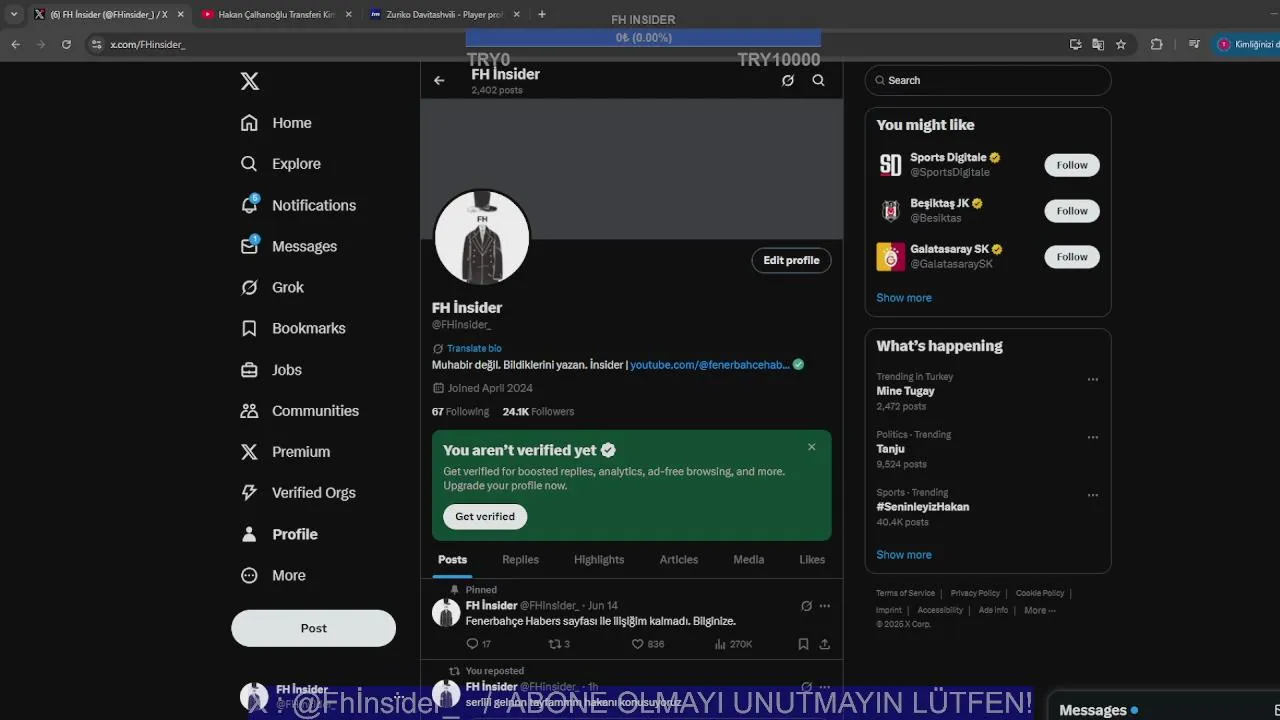This screenshot has width=1280, height=720.
Task: Open more options for #SeninleyizHakan trend
Action: tap(1093, 495)
